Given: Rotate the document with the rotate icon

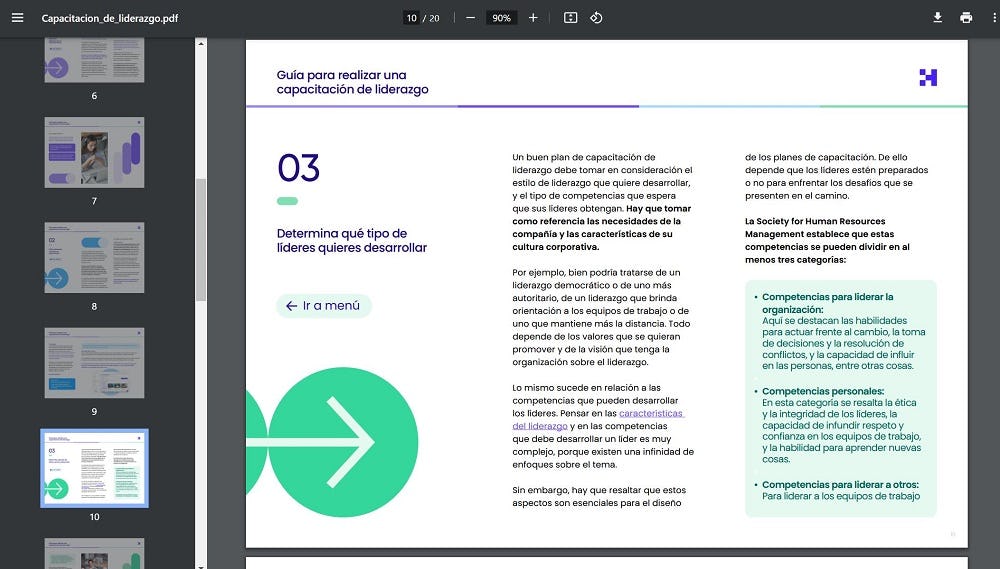Looking at the screenshot, I should coord(596,18).
